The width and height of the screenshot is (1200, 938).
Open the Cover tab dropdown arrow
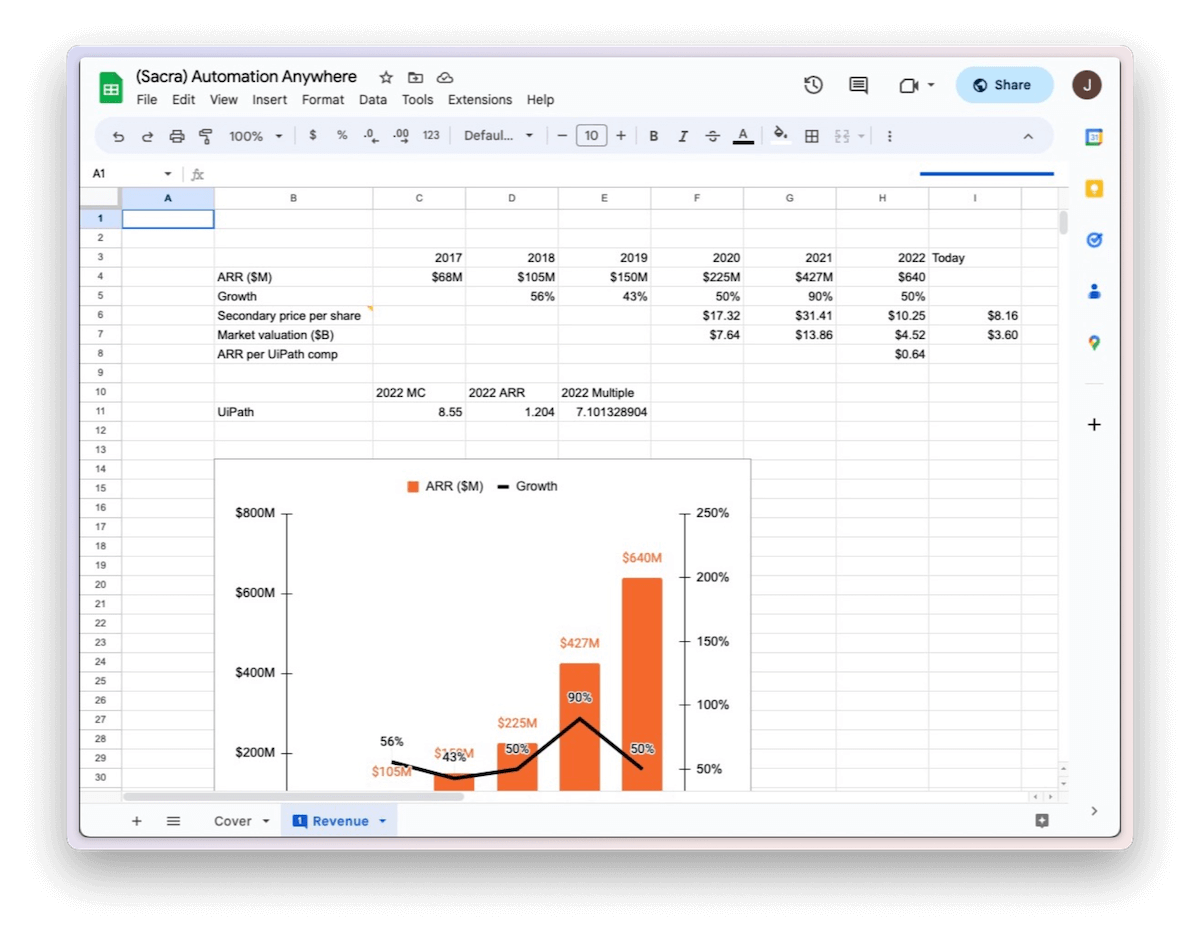pyautogui.click(x=266, y=821)
